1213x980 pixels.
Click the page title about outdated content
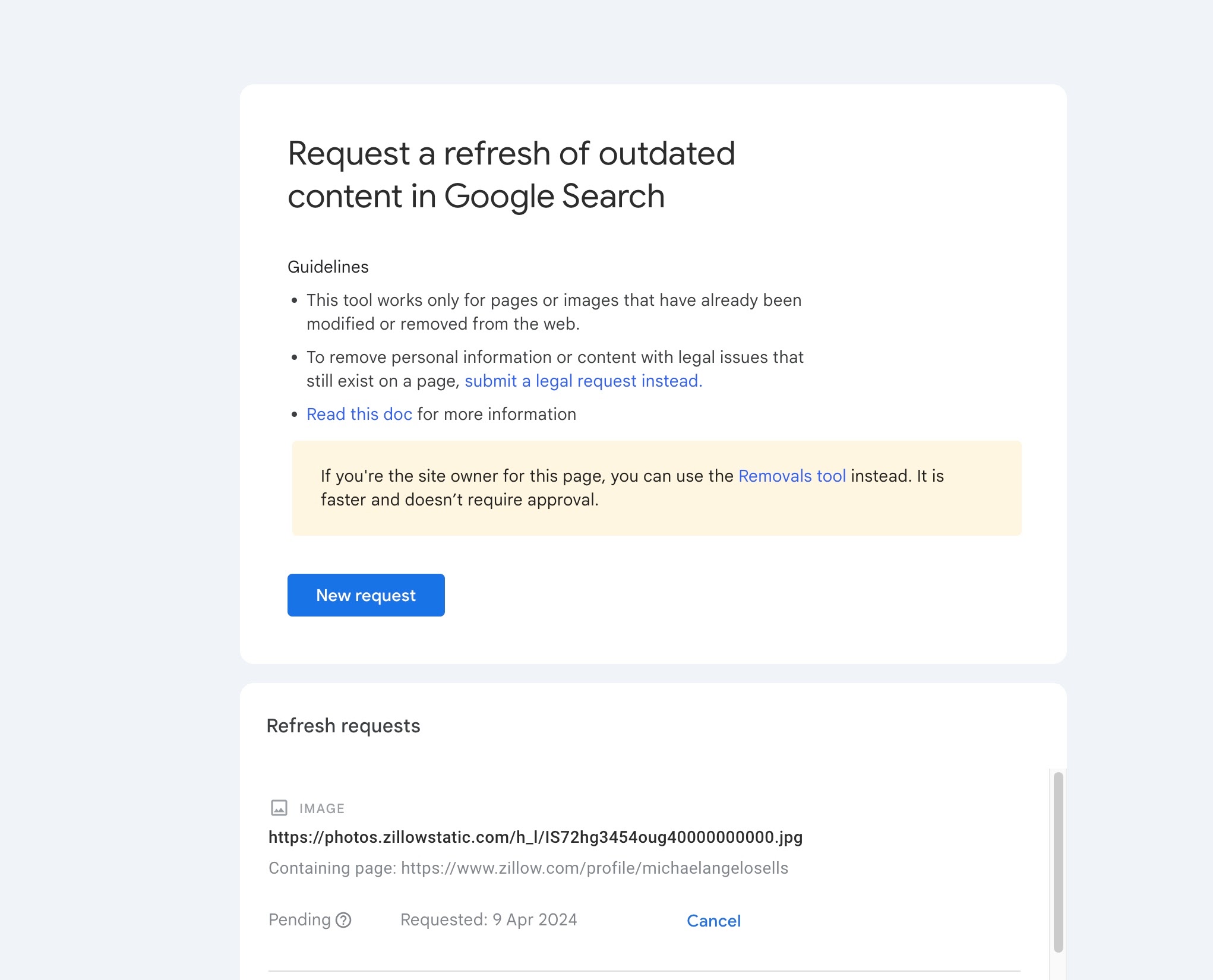pos(511,175)
